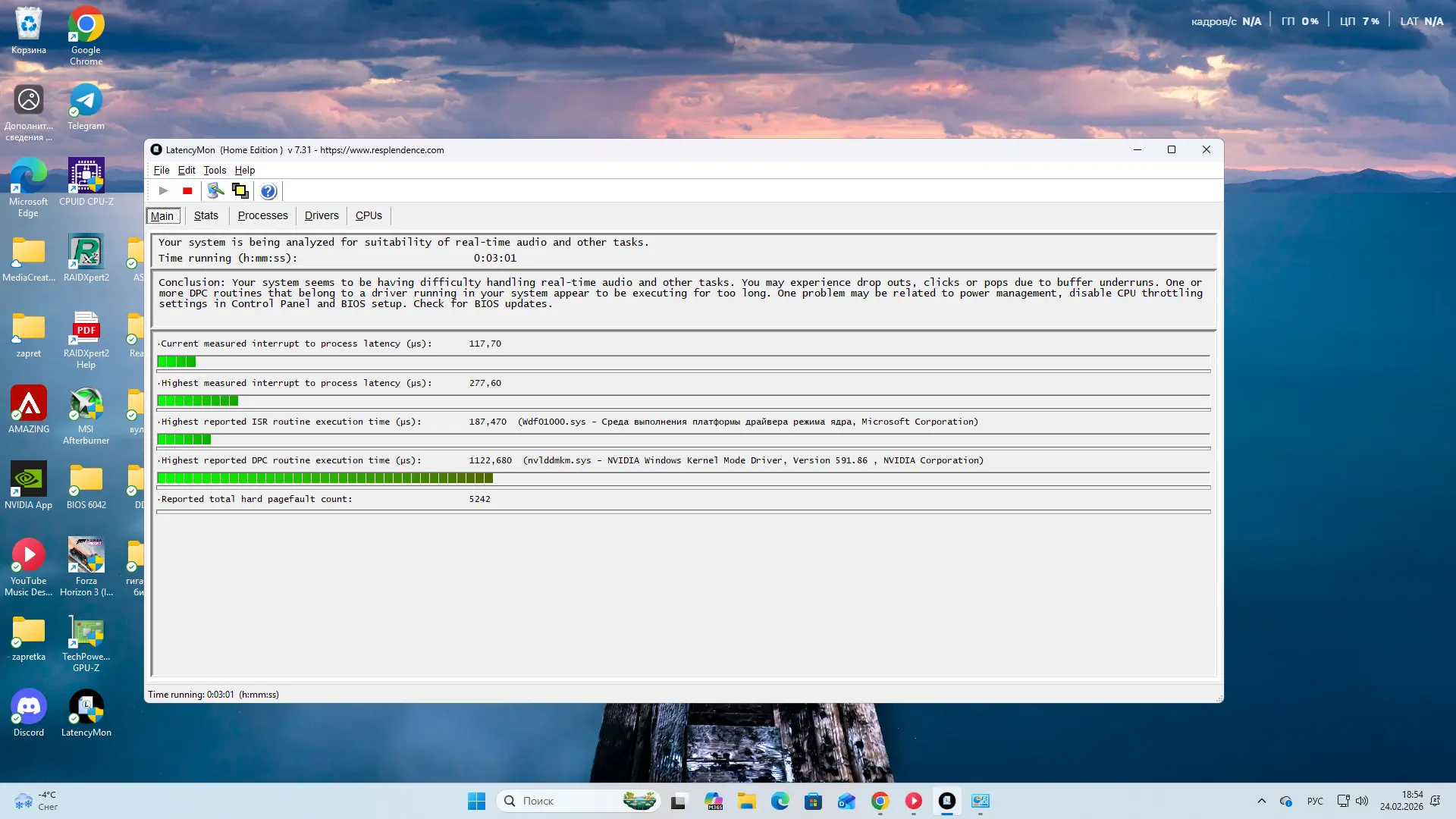Click the overlapping yellow squares toolbar icon
This screenshot has width=1456, height=819.
240,191
